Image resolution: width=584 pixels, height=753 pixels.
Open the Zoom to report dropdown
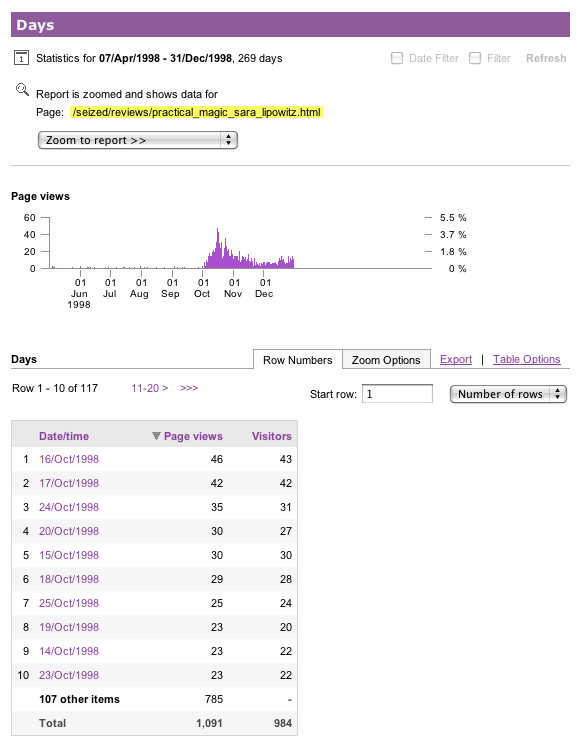click(138, 140)
